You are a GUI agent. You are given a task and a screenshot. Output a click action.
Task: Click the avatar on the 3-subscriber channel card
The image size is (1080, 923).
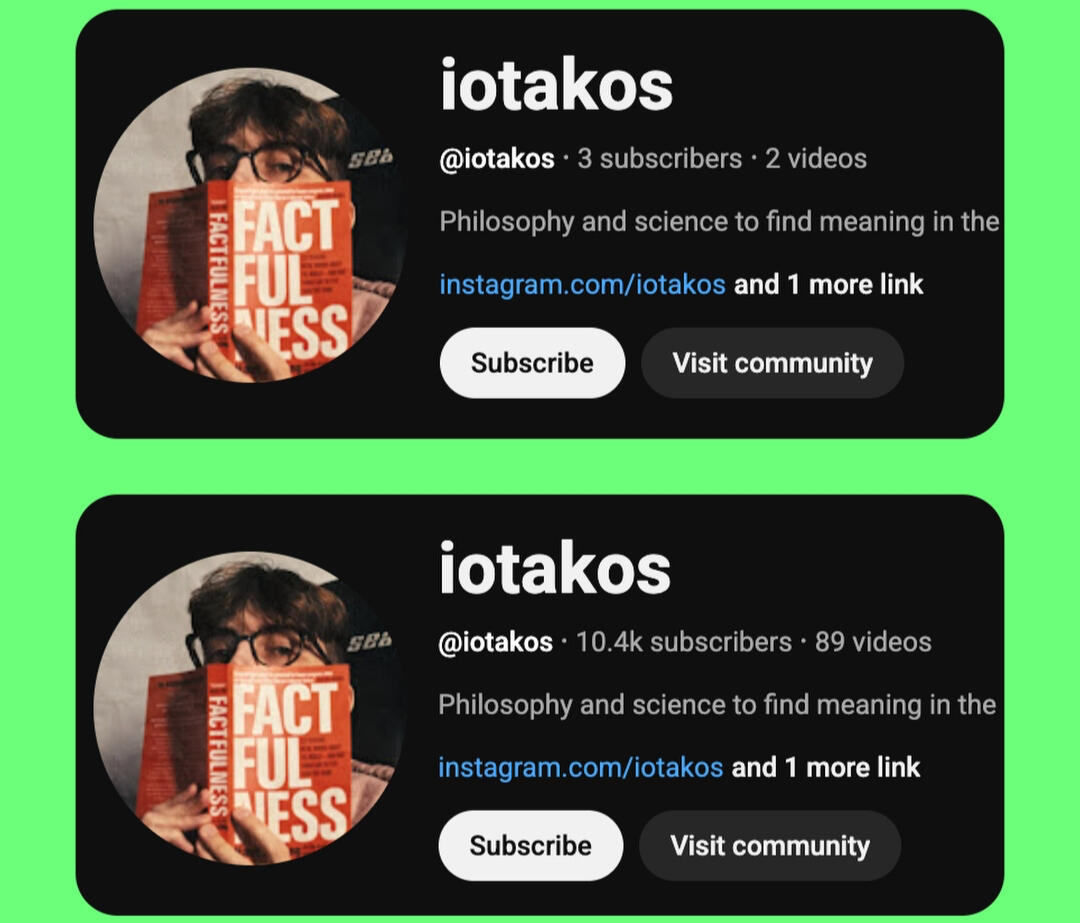pyautogui.click(x=249, y=225)
